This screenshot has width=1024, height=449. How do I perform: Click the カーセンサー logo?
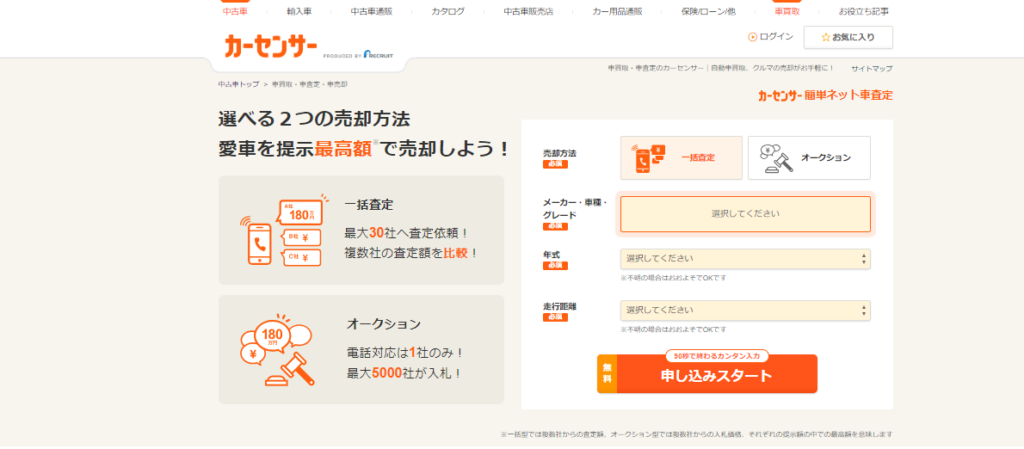coord(270,46)
